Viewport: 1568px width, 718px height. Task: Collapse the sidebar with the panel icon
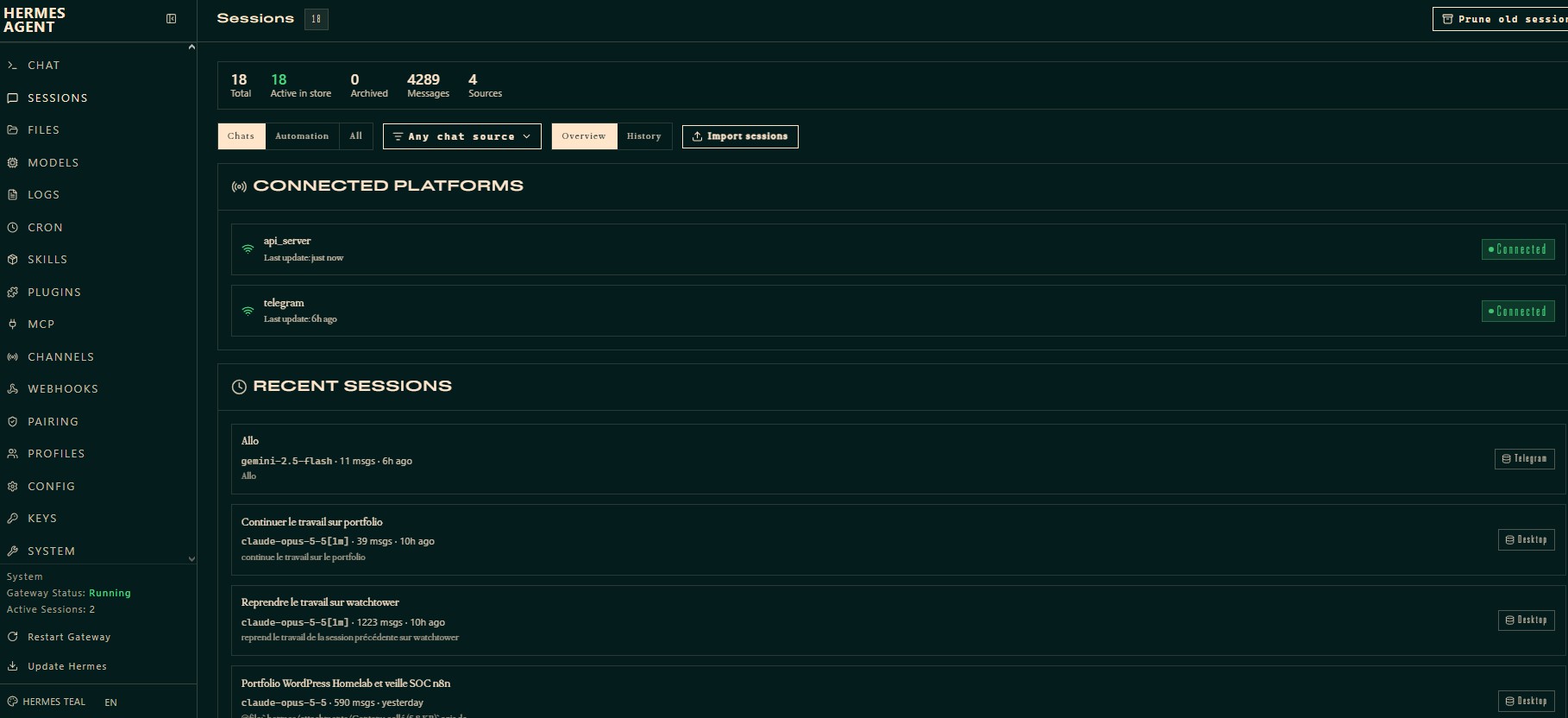(x=172, y=19)
